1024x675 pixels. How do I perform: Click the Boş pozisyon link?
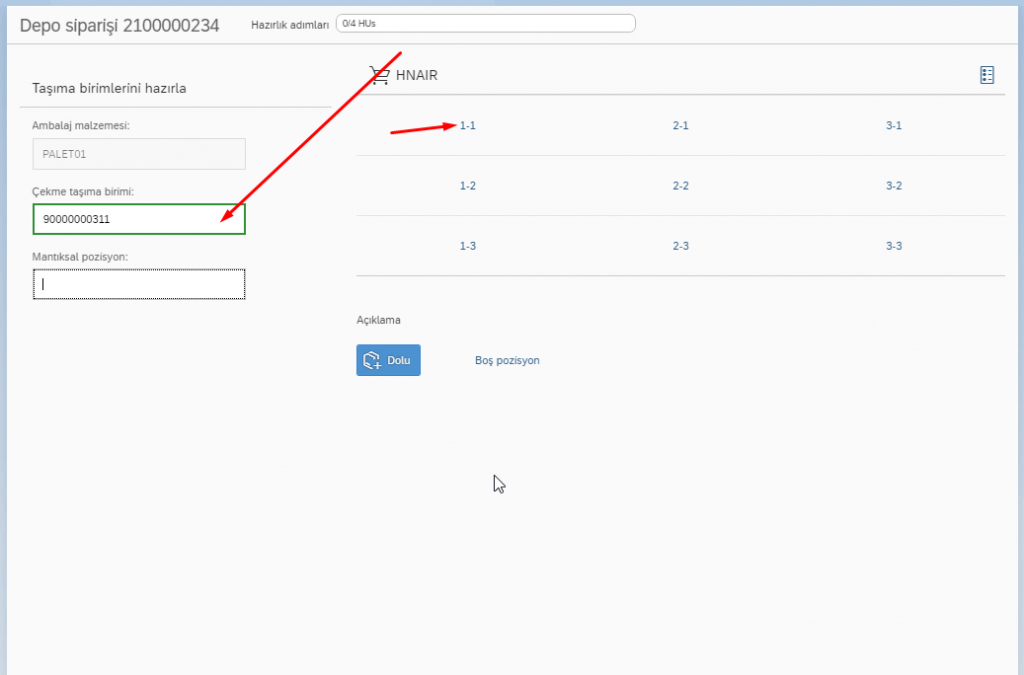[507, 360]
